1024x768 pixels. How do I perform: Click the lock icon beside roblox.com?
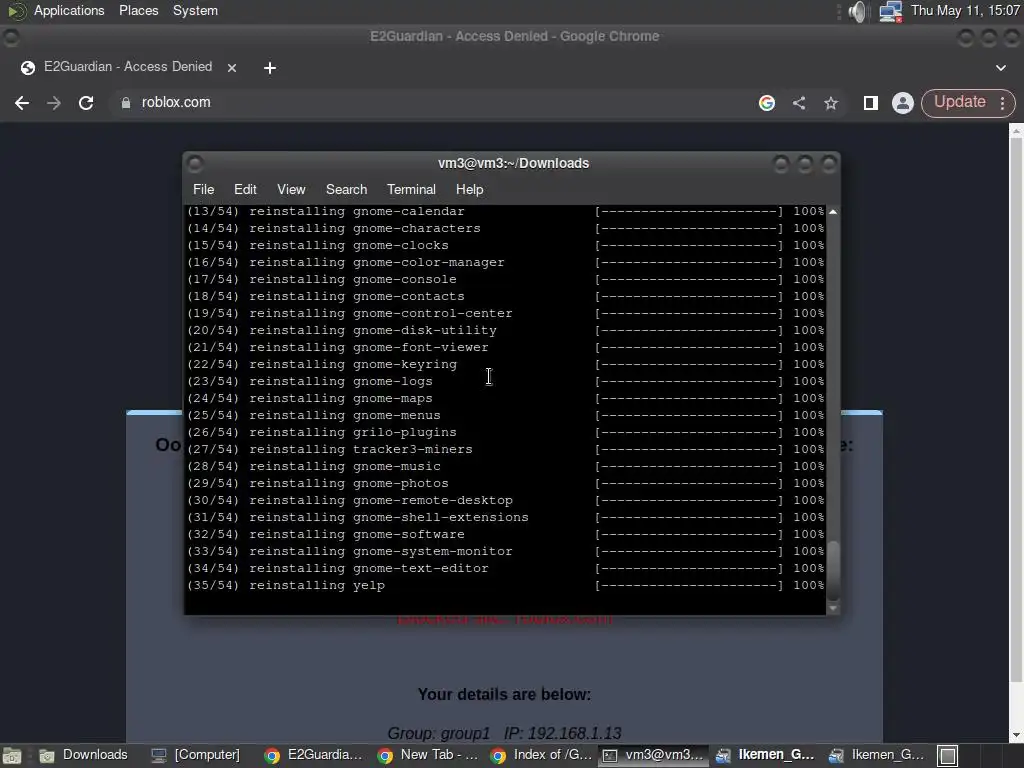tap(125, 103)
